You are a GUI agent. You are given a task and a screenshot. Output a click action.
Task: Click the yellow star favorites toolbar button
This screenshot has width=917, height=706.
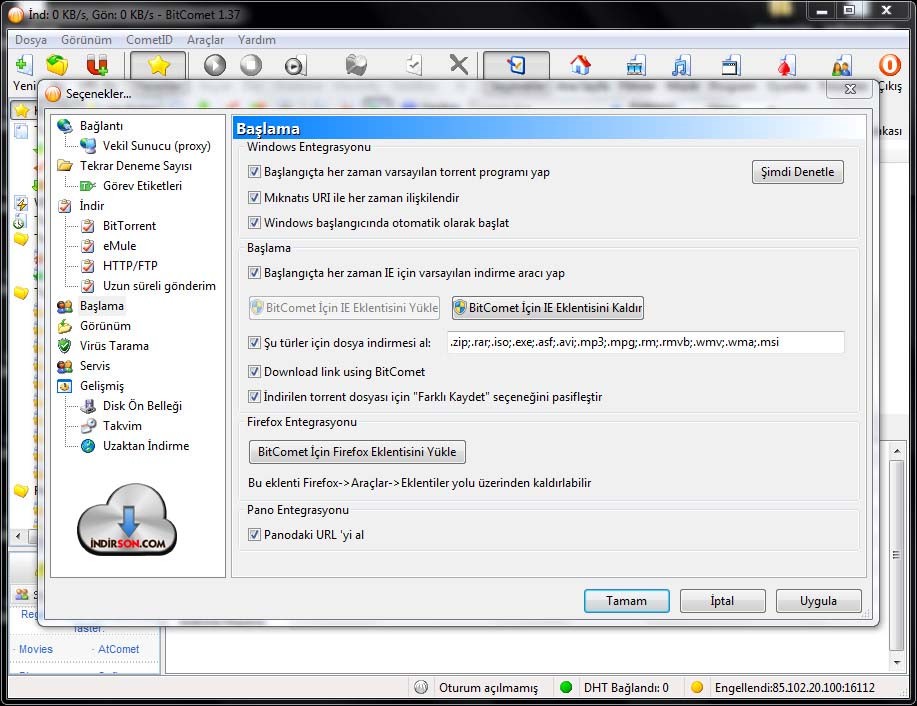(x=158, y=65)
